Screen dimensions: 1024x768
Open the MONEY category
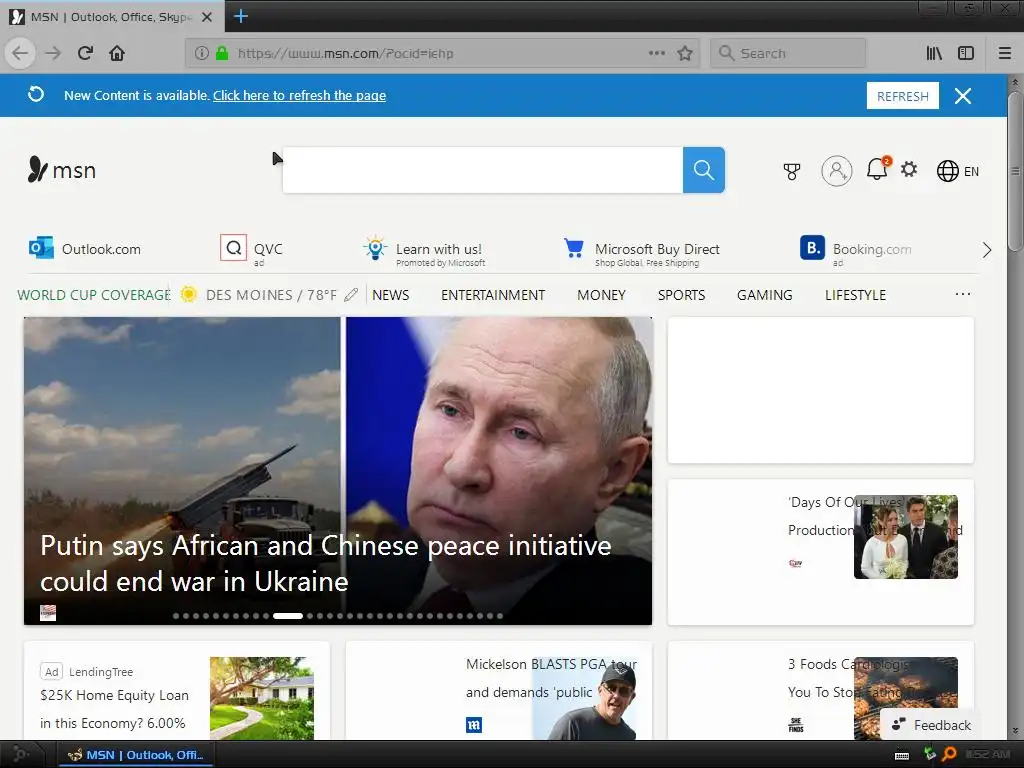pyautogui.click(x=601, y=295)
